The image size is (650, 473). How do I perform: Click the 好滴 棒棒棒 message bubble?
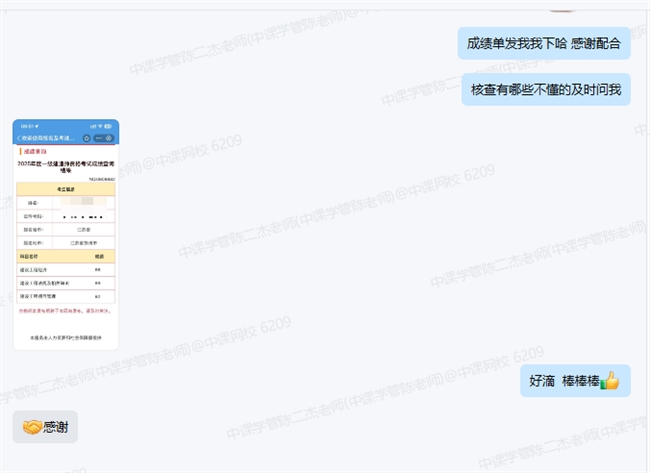pyautogui.click(x=575, y=381)
